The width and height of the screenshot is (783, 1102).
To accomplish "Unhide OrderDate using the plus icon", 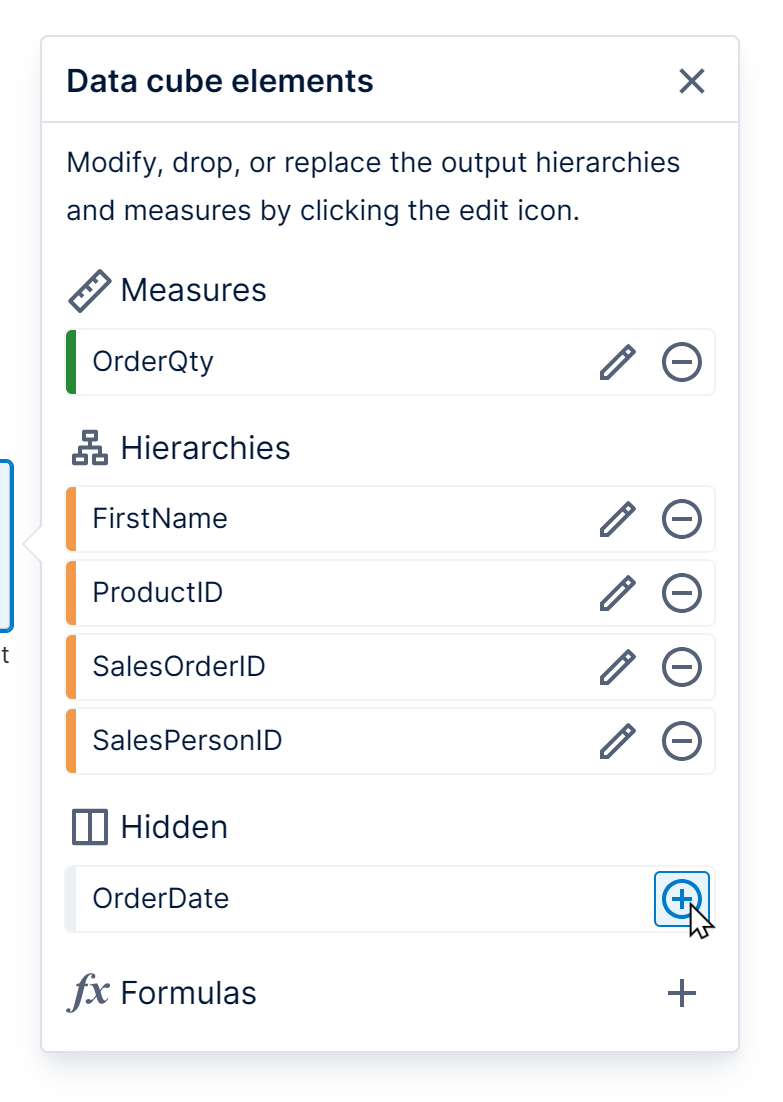I will [681, 898].
